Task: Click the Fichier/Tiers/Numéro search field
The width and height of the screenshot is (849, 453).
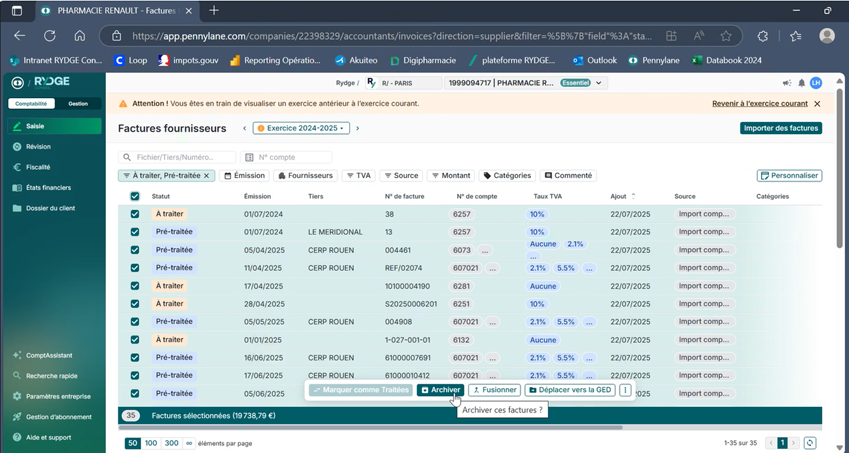Action: pyautogui.click(x=178, y=157)
